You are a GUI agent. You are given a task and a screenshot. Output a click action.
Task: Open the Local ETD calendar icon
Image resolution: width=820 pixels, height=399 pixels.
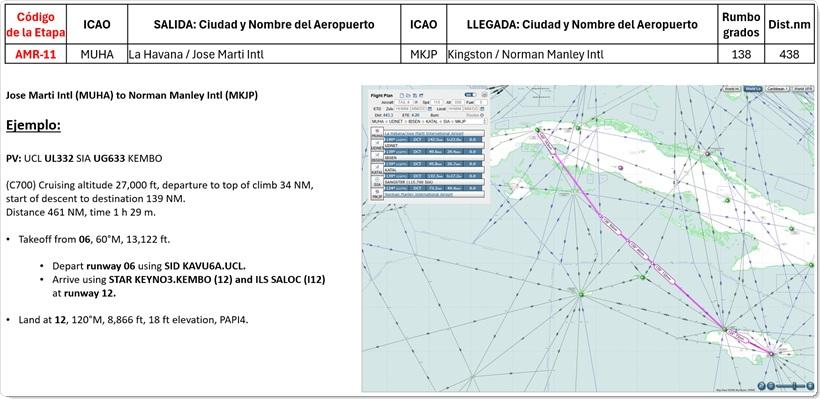pos(482,109)
